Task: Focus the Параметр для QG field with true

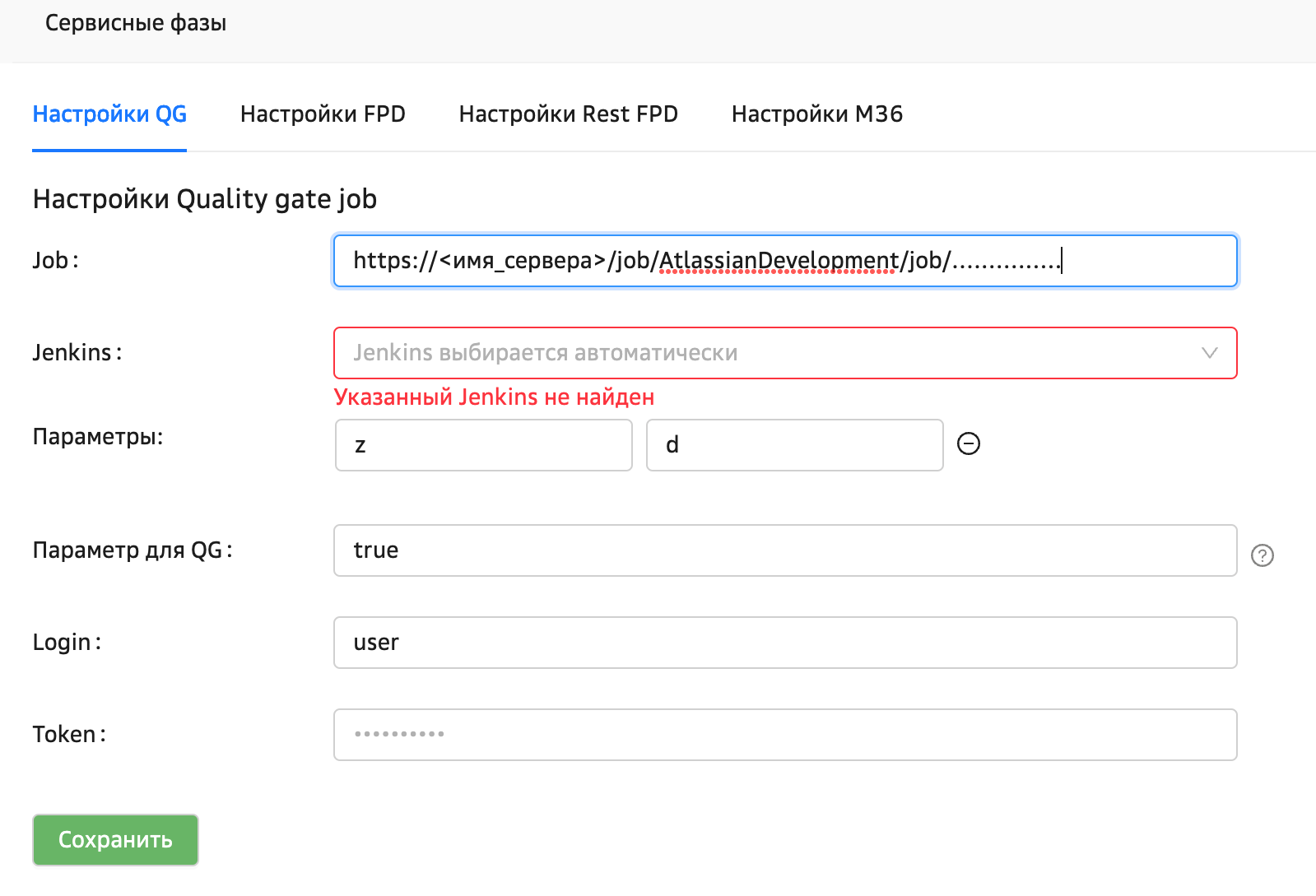Action: [x=784, y=550]
